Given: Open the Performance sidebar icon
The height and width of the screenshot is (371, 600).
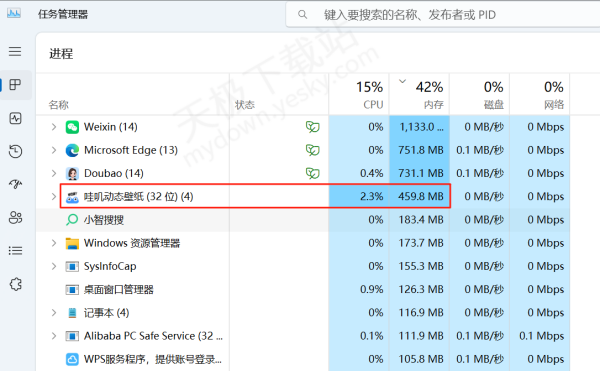Looking at the screenshot, I should [x=15, y=118].
